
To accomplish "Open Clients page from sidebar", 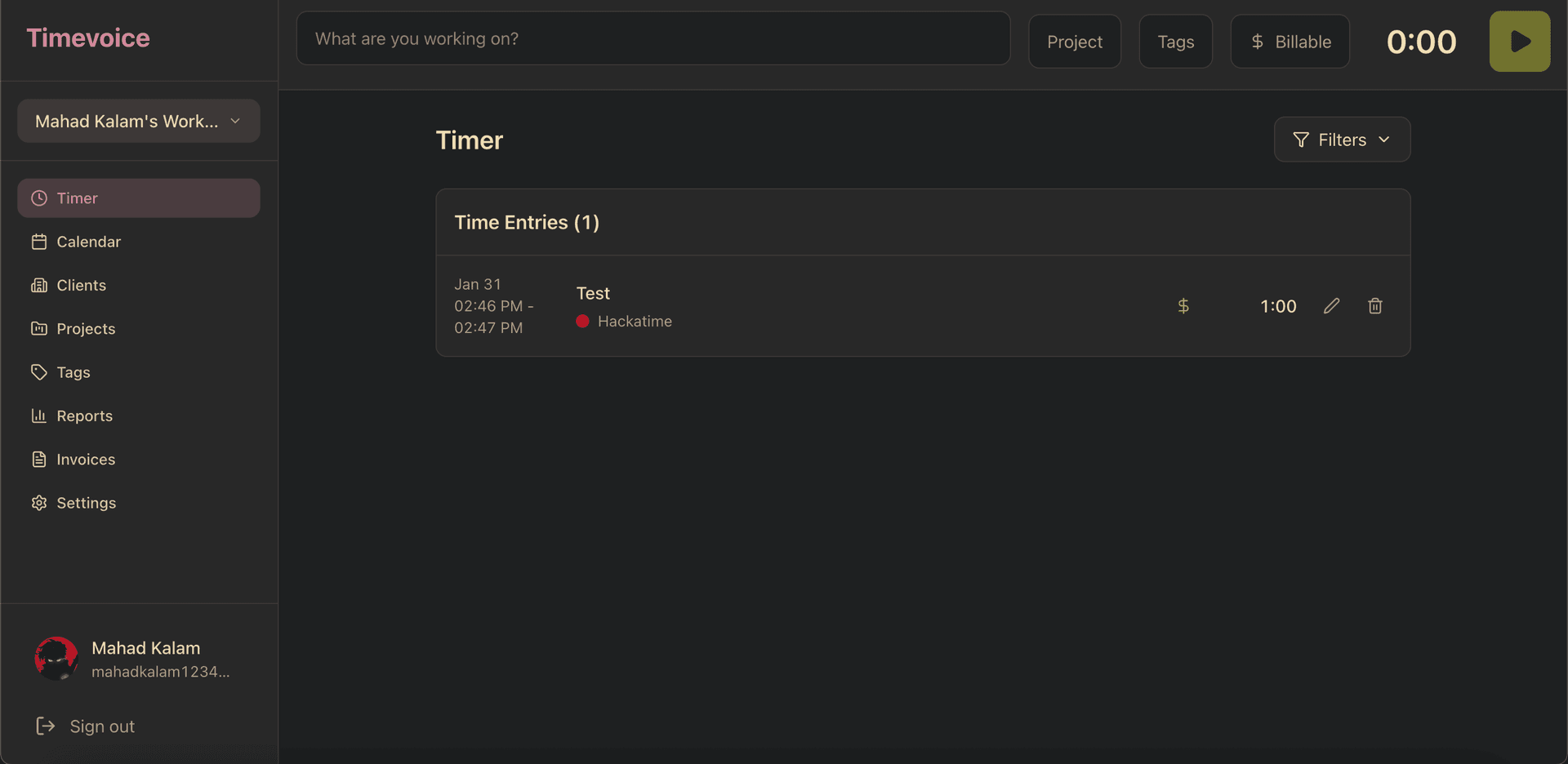I will (x=81, y=286).
